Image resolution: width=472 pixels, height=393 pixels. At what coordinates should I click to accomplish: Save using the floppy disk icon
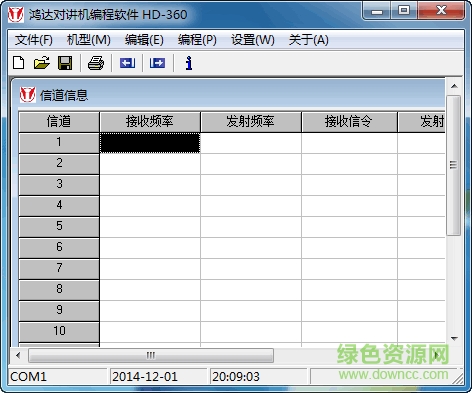[65, 63]
